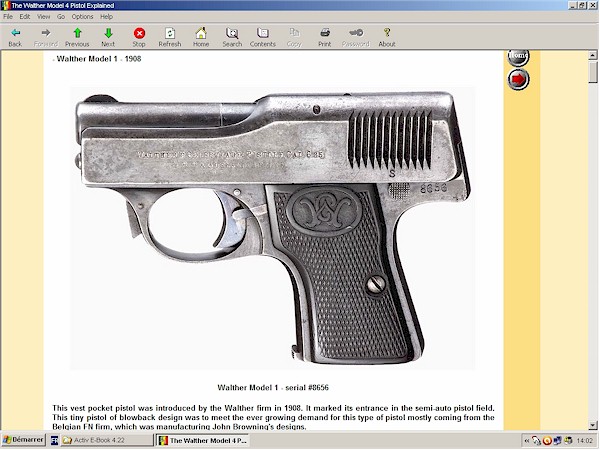
Task: Click the scrollbar up arrow
Action: click(x=593, y=55)
